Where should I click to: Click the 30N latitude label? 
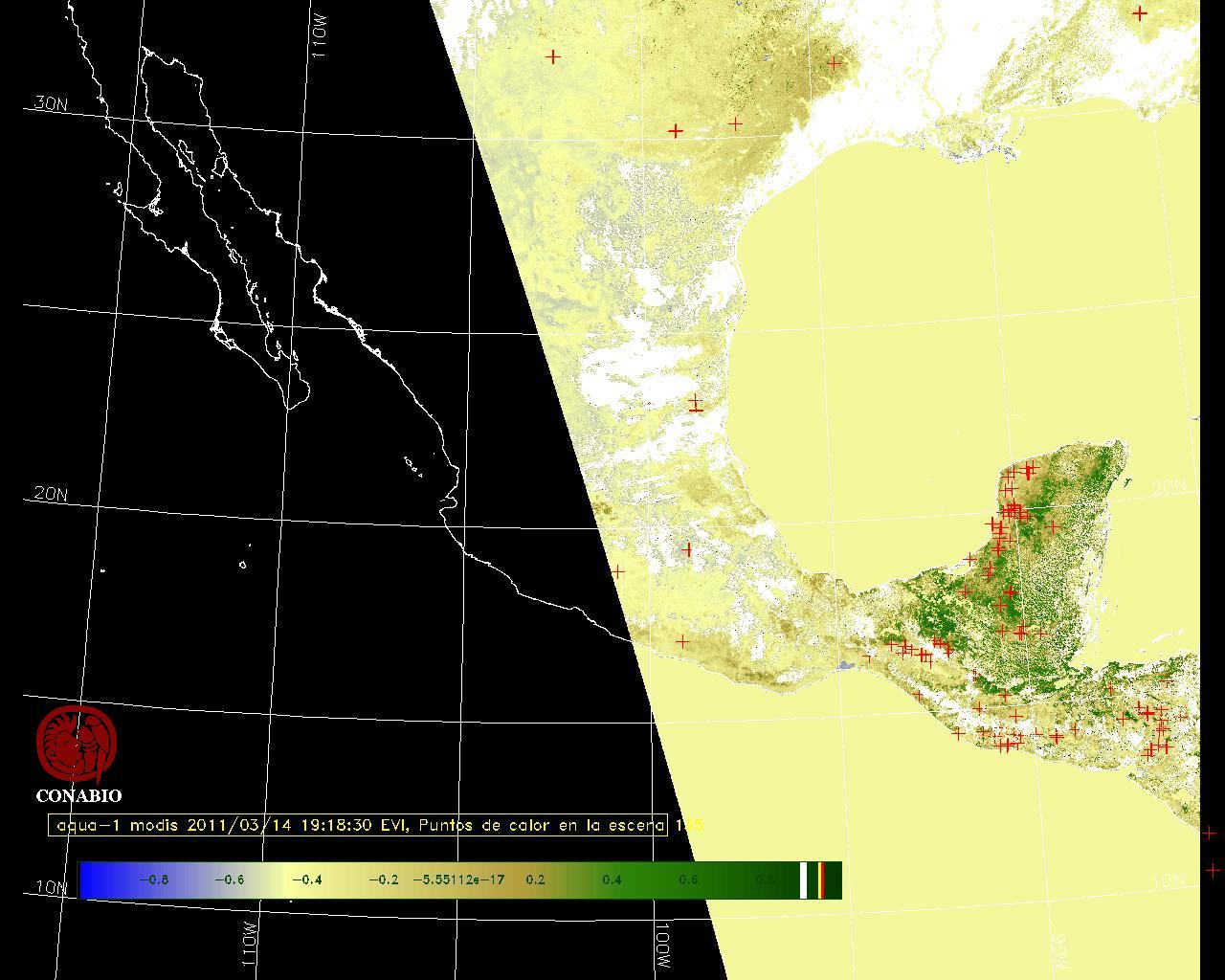pyautogui.click(x=50, y=103)
